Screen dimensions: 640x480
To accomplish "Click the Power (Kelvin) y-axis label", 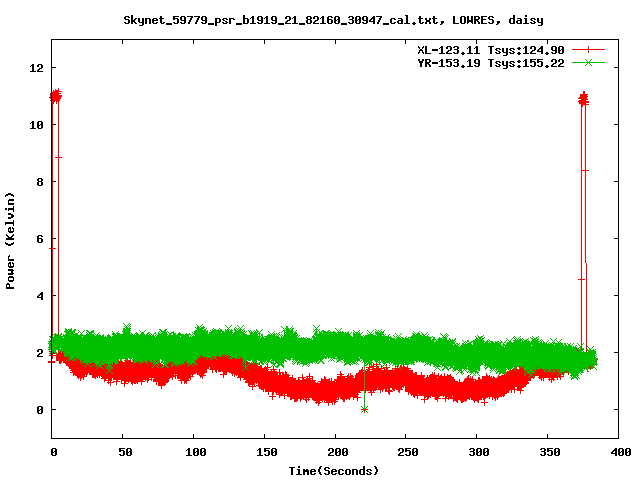I will tap(10, 240).
